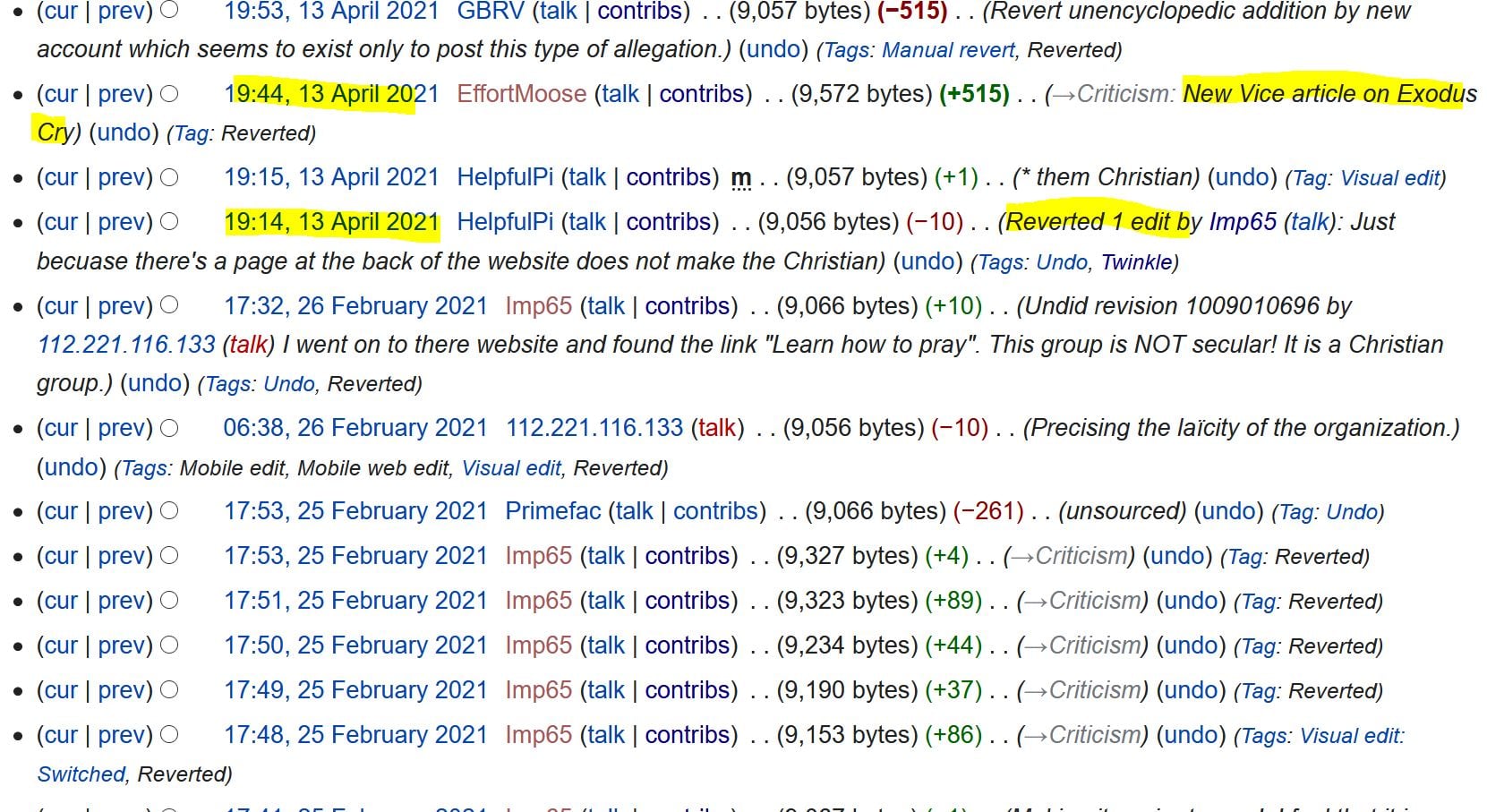This screenshot has width=1487, height=812.
Task: Open the 17:32, 26 February 2021 revision
Action: click(x=355, y=306)
